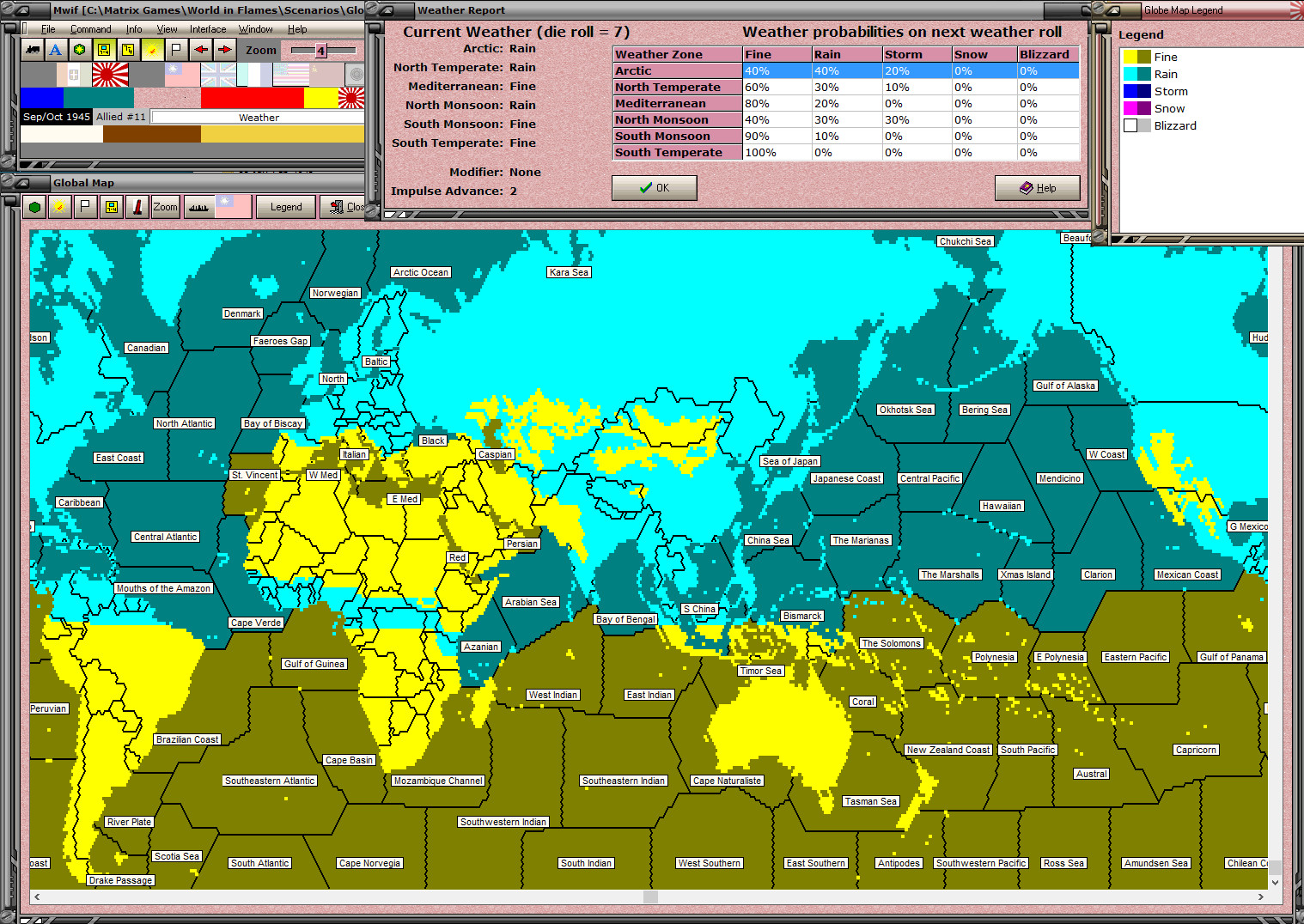Click the map's horizontal scrollbar left arrow
The image size is (1304, 924).
(x=36, y=897)
